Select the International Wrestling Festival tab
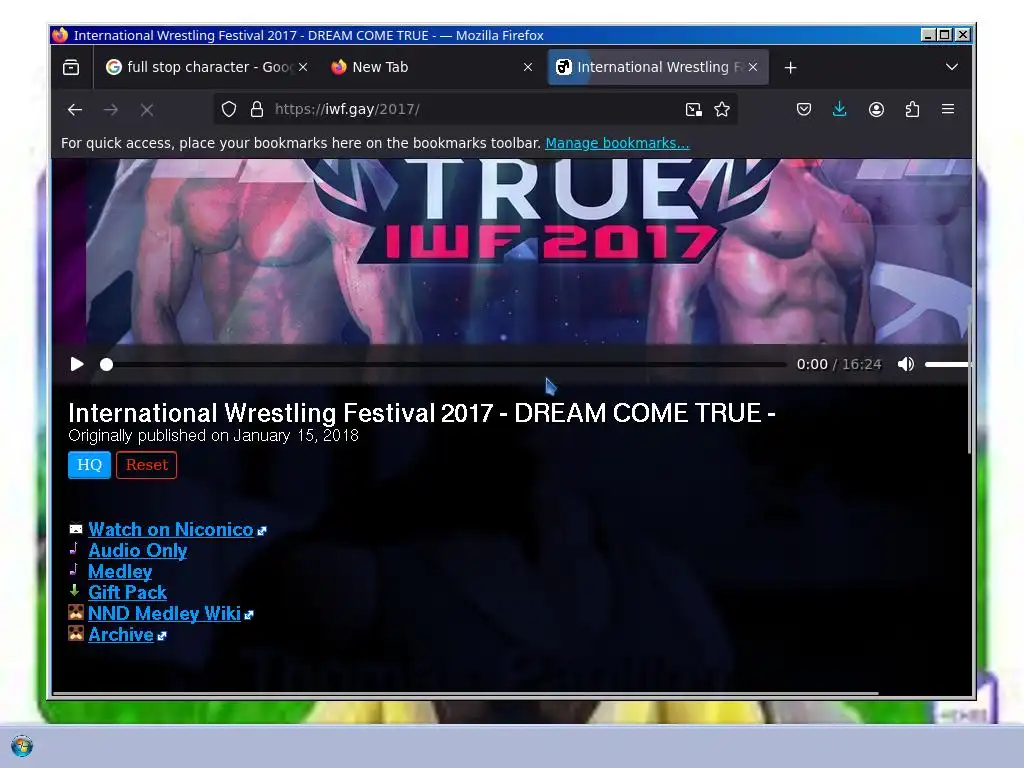 (x=658, y=67)
